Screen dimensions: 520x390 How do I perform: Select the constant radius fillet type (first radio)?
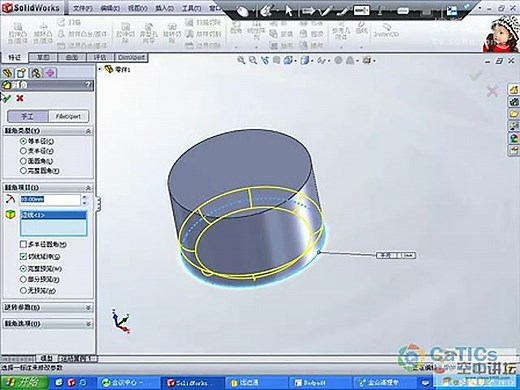tap(23, 141)
